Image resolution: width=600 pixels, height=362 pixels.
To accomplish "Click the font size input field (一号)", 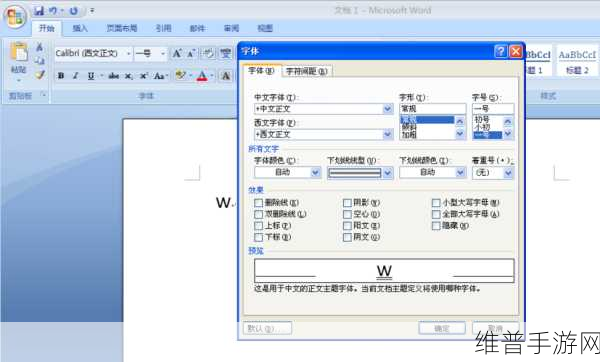I will click(x=493, y=109).
